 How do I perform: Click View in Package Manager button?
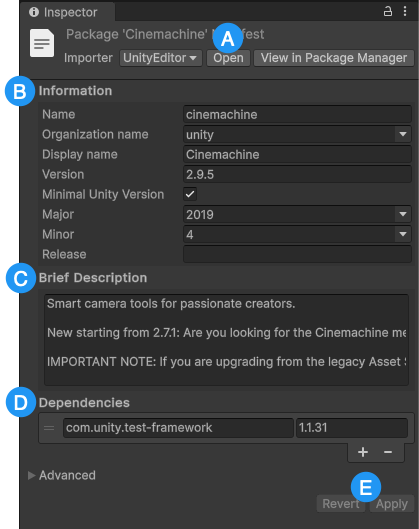pos(334,58)
